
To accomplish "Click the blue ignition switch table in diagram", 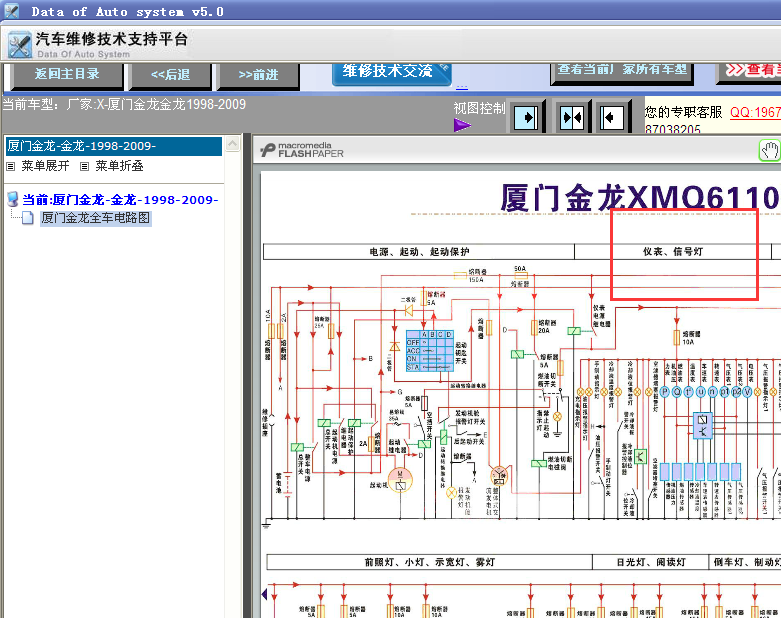I will coord(429,351).
